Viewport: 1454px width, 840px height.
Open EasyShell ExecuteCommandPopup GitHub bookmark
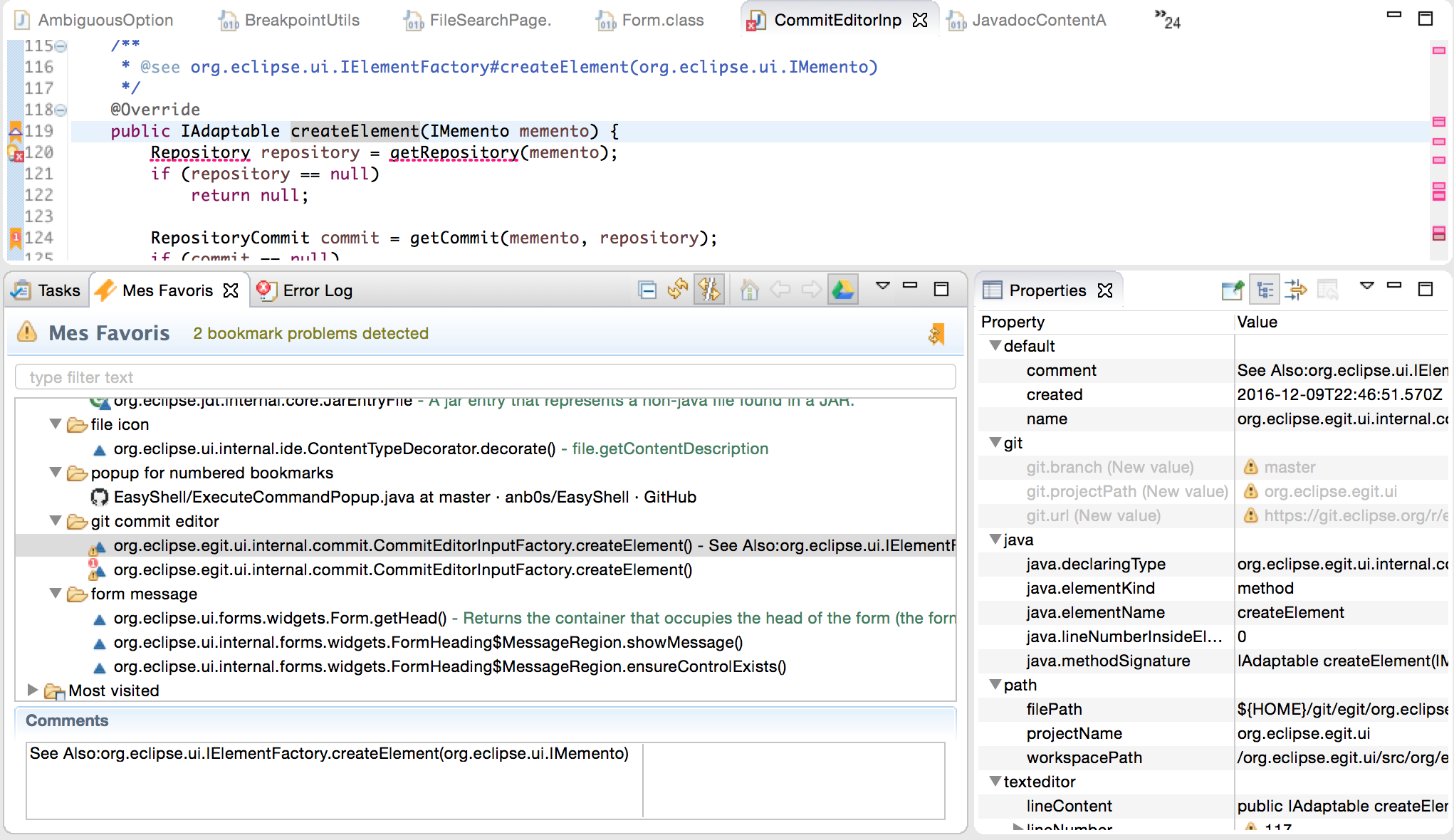pyautogui.click(x=404, y=497)
